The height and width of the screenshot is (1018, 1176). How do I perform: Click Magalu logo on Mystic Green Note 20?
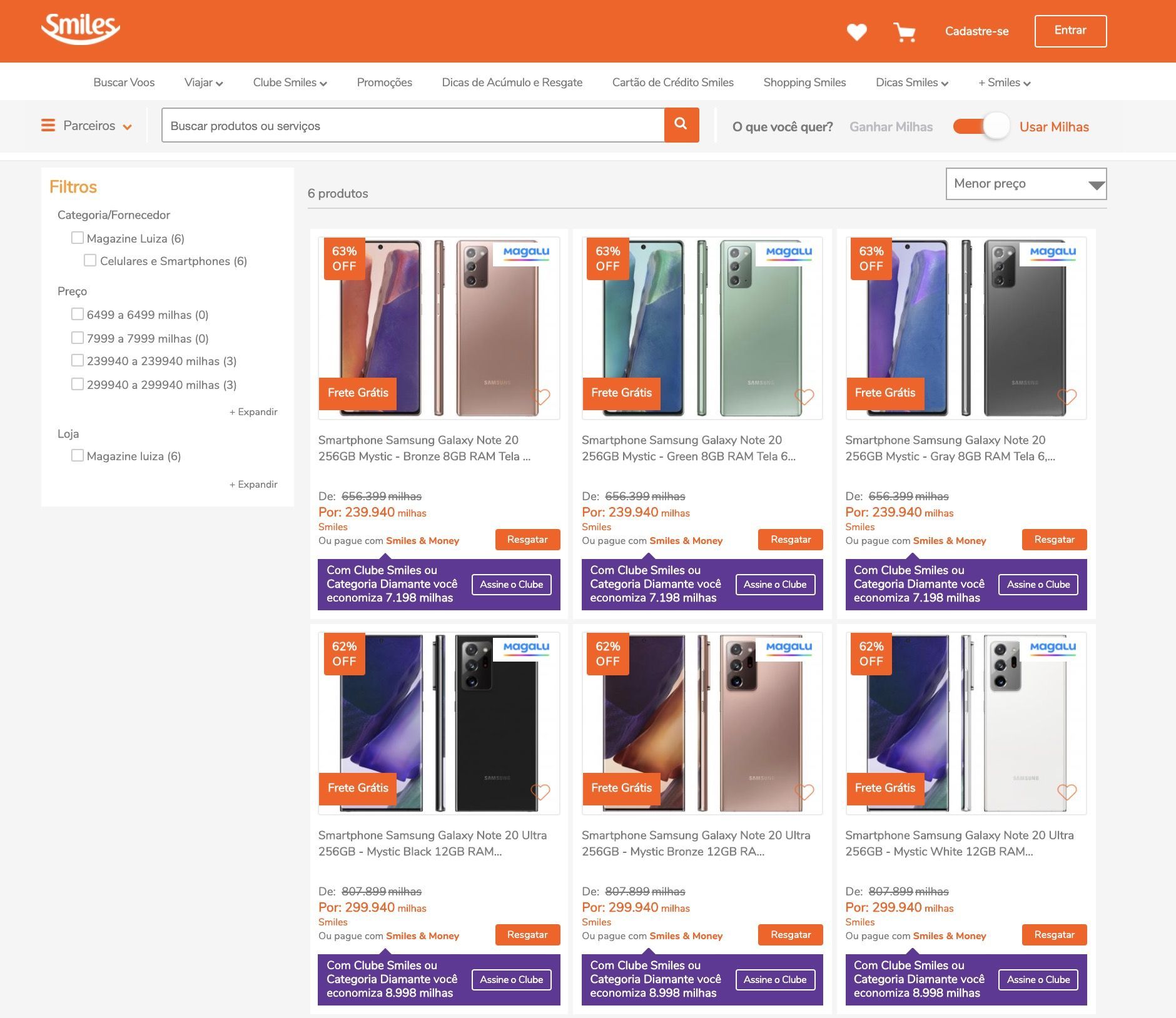[x=789, y=253]
